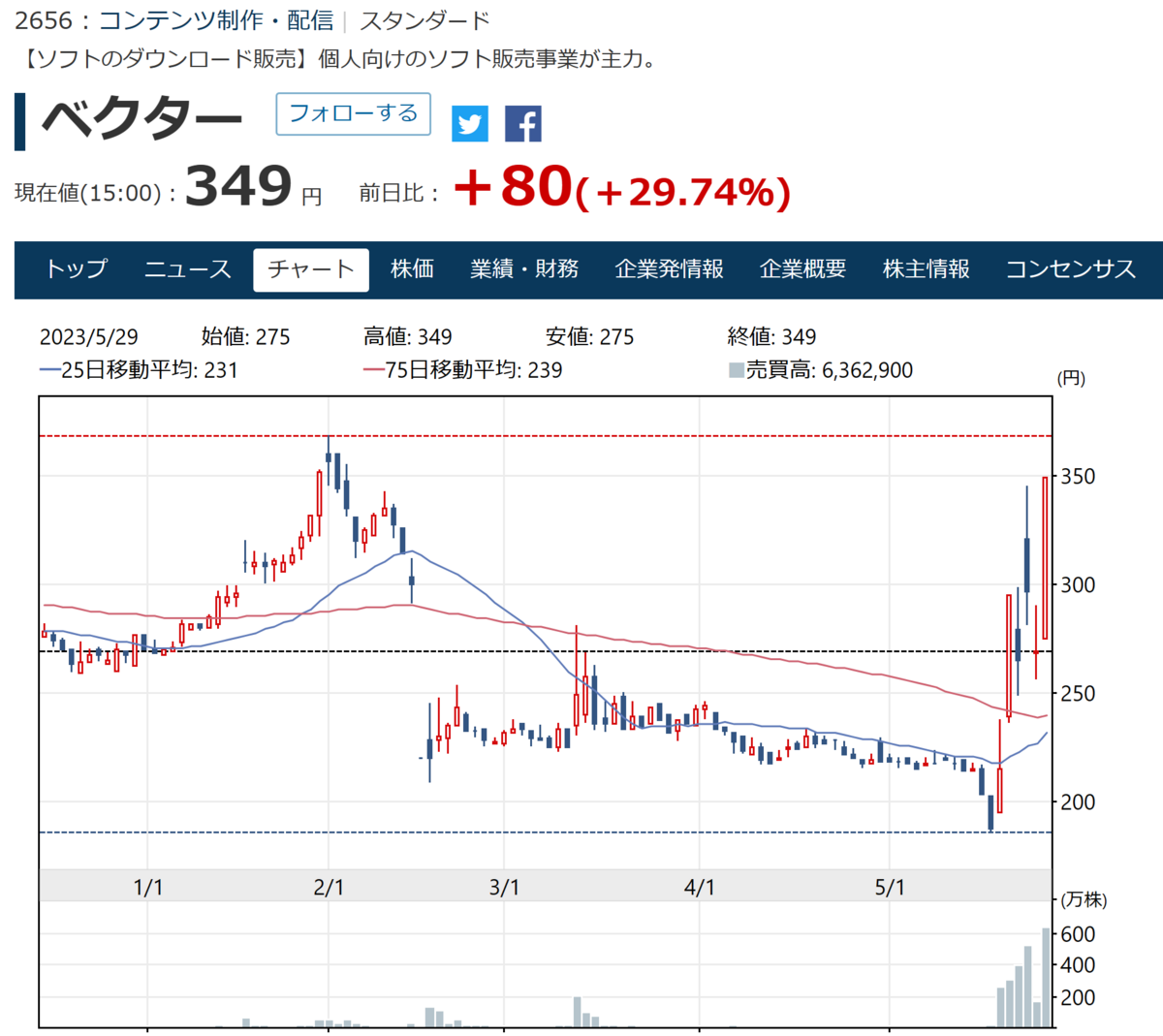Open the 企業概要 tab
1163x1036 pixels.
[802, 269]
